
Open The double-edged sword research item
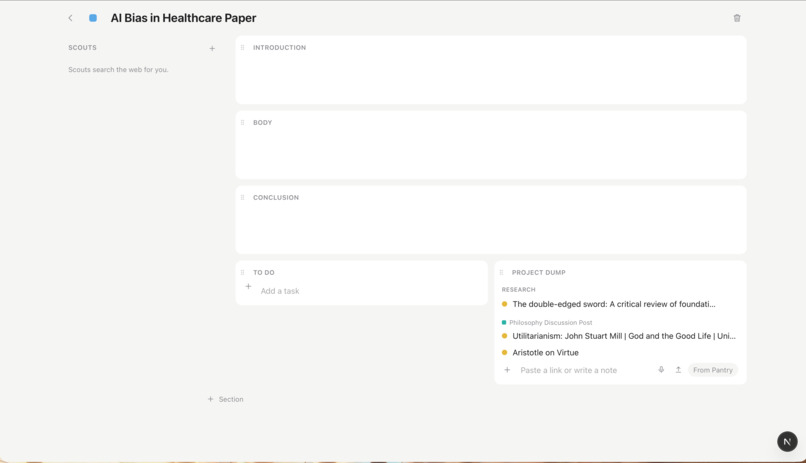tap(614, 304)
